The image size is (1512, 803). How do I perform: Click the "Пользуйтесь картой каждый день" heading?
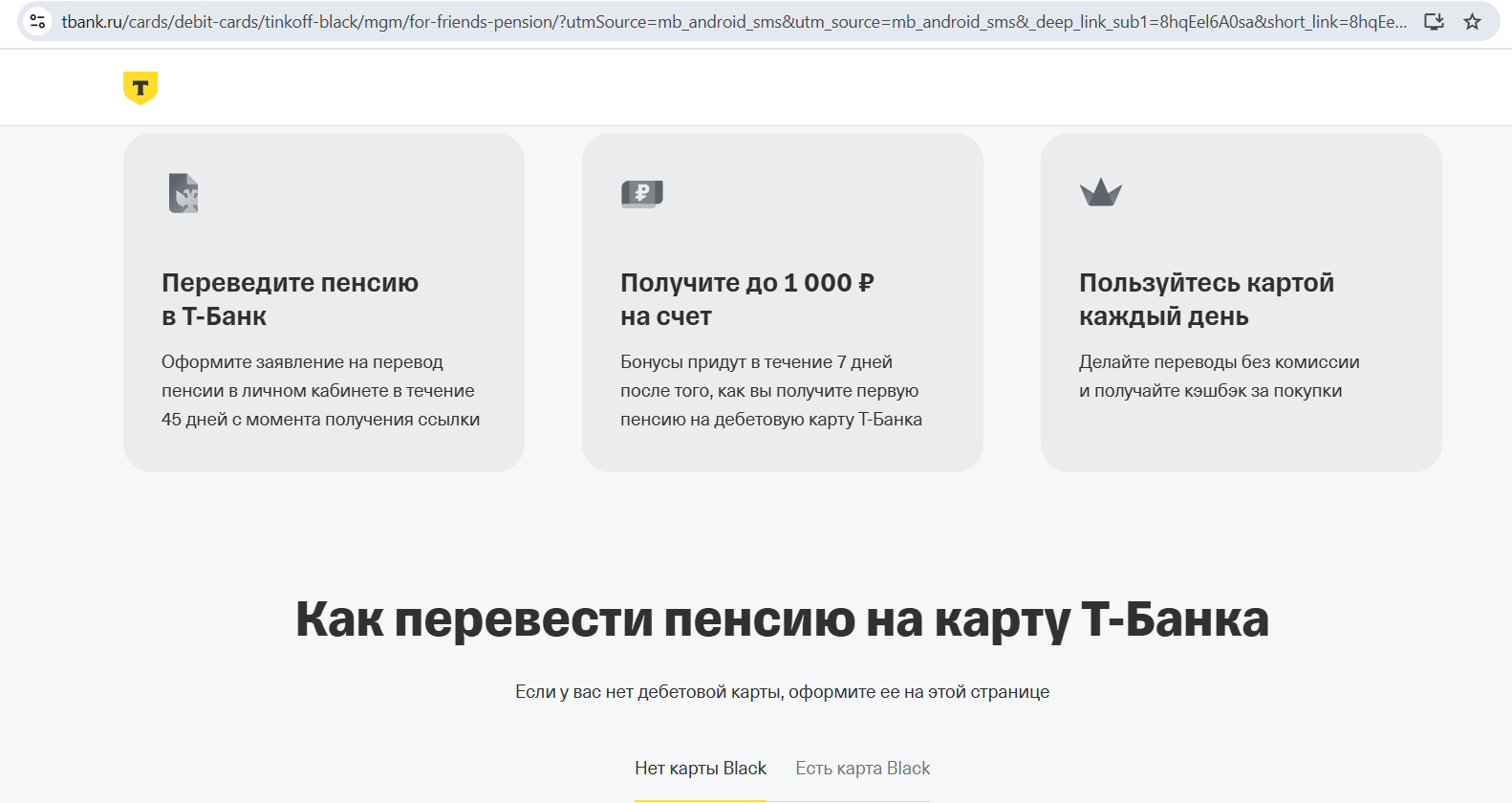1206,299
